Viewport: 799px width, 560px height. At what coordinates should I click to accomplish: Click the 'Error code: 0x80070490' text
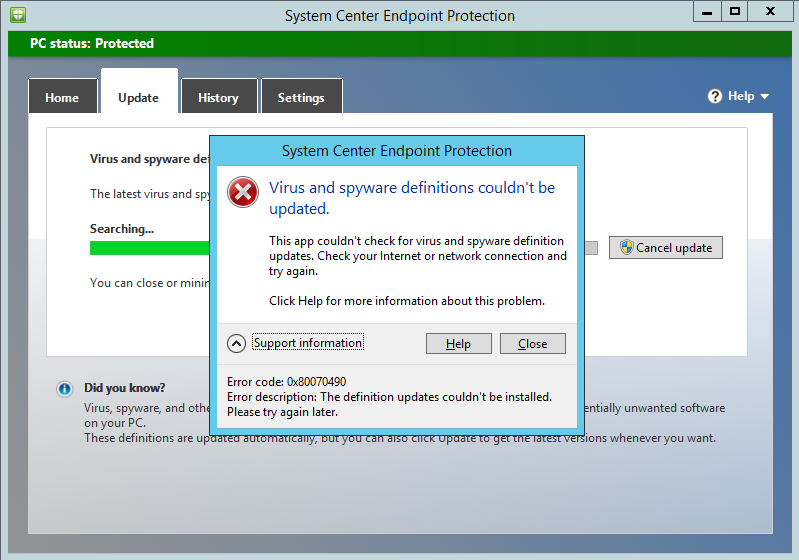286,382
